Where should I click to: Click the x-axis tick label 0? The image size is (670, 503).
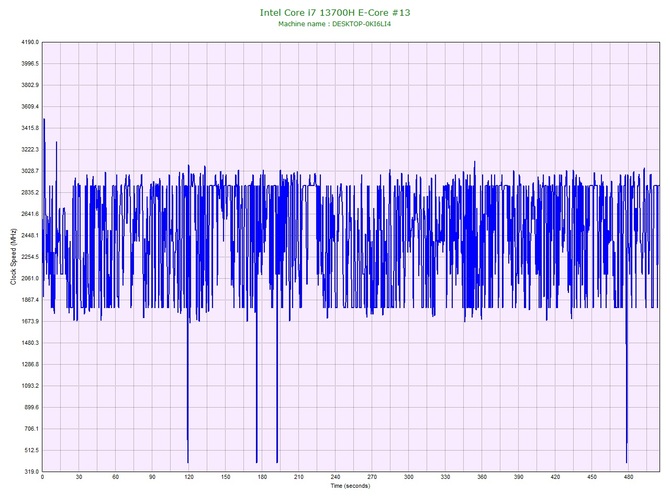tap(42, 477)
